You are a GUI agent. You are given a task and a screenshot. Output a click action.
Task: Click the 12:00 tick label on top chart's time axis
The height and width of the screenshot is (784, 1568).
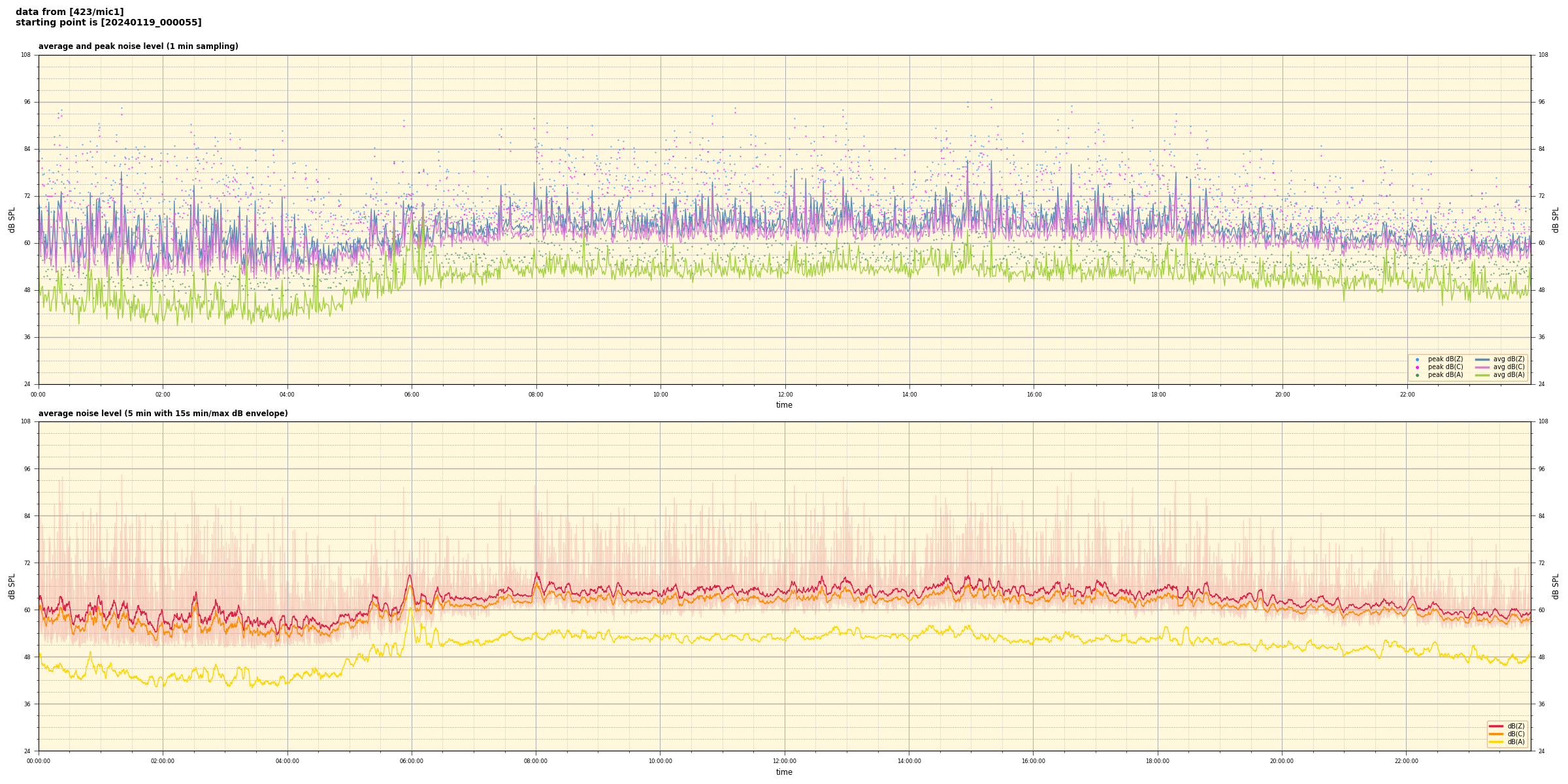click(x=785, y=395)
